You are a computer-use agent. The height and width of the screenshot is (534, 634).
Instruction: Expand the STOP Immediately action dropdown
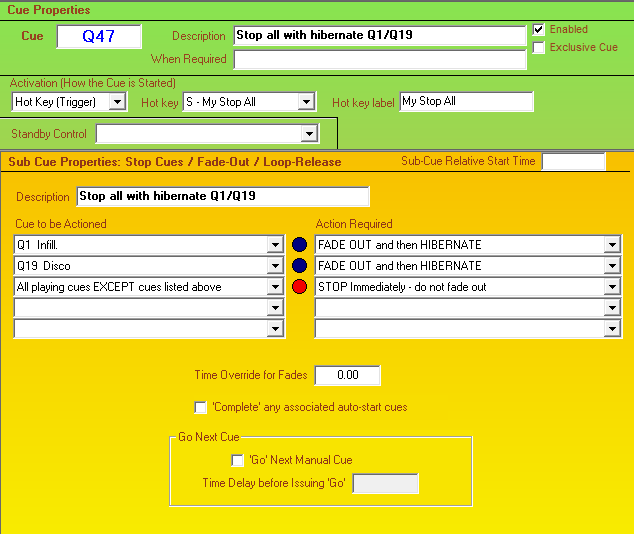point(611,287)
